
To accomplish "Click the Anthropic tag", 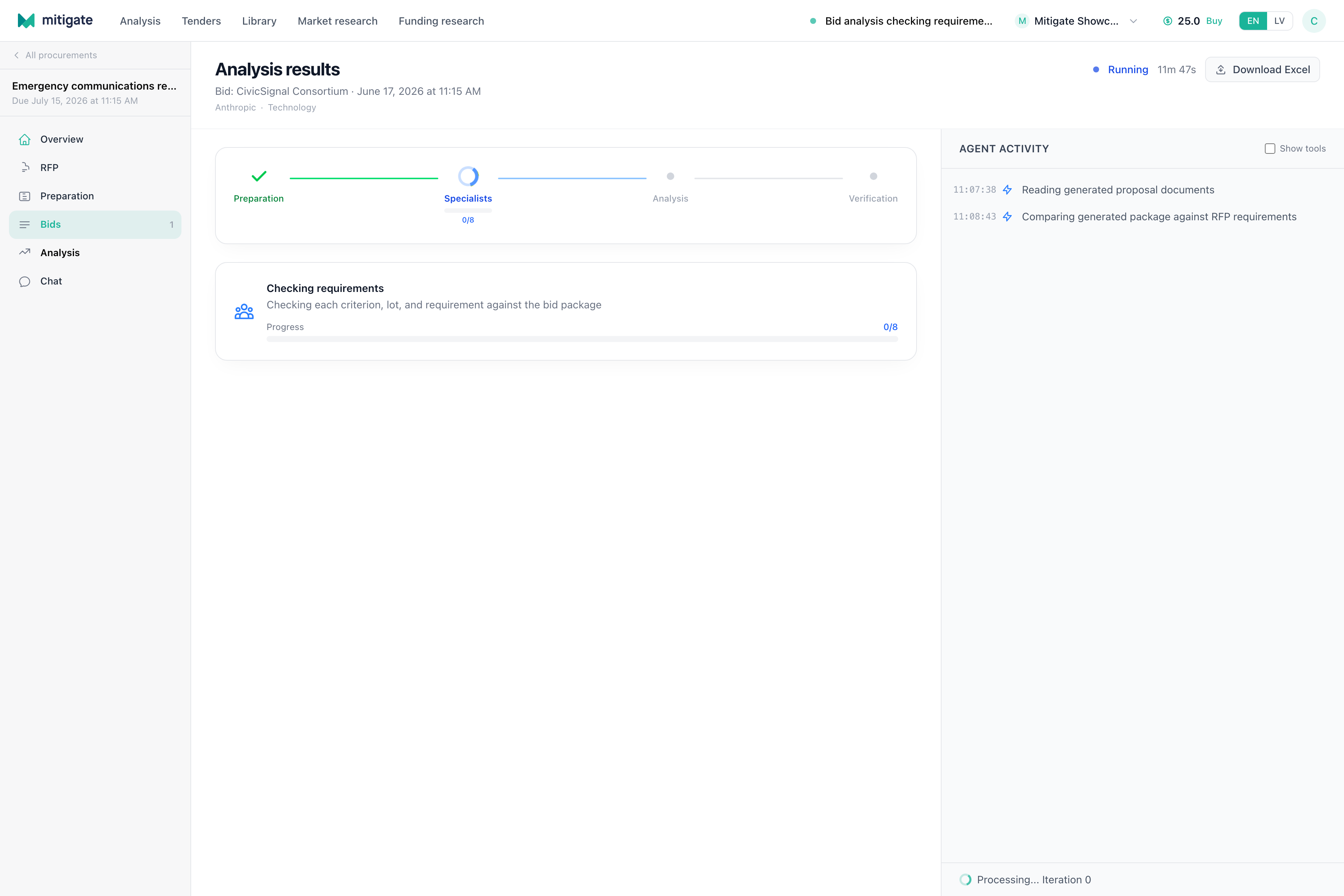I will click(x=236, y=108).
